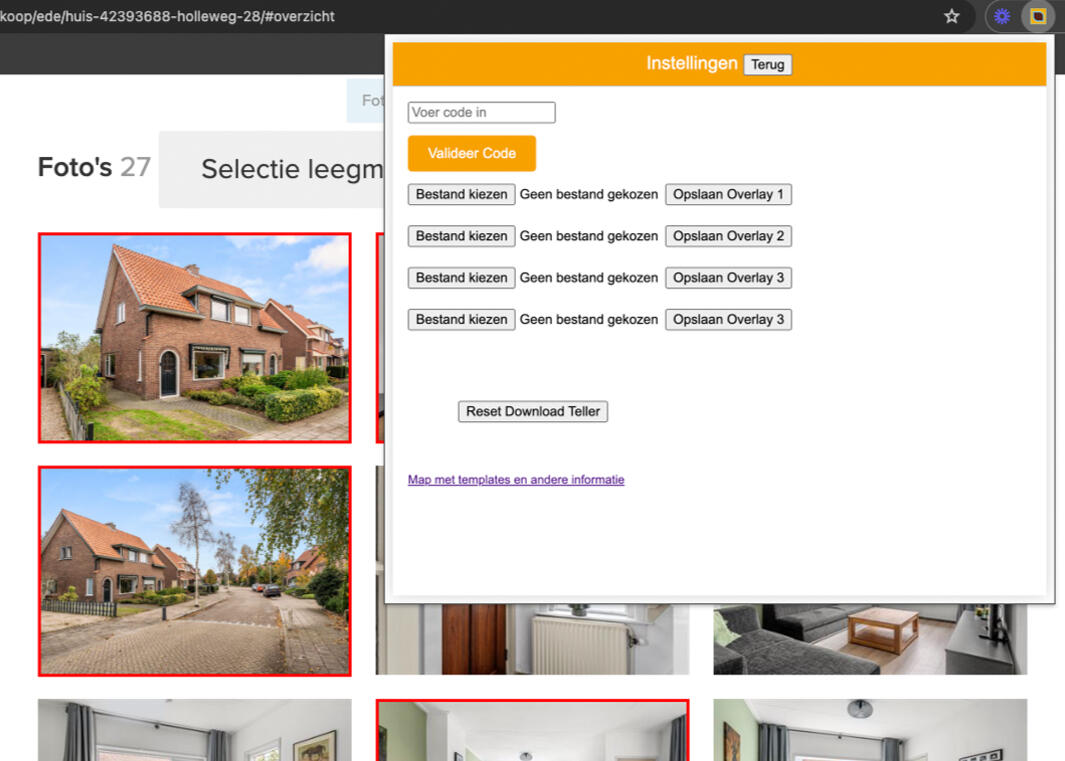This screenshot has width=1065, height=761.
Task: Open the yellow square extension icon
Action: point(1038,16)
